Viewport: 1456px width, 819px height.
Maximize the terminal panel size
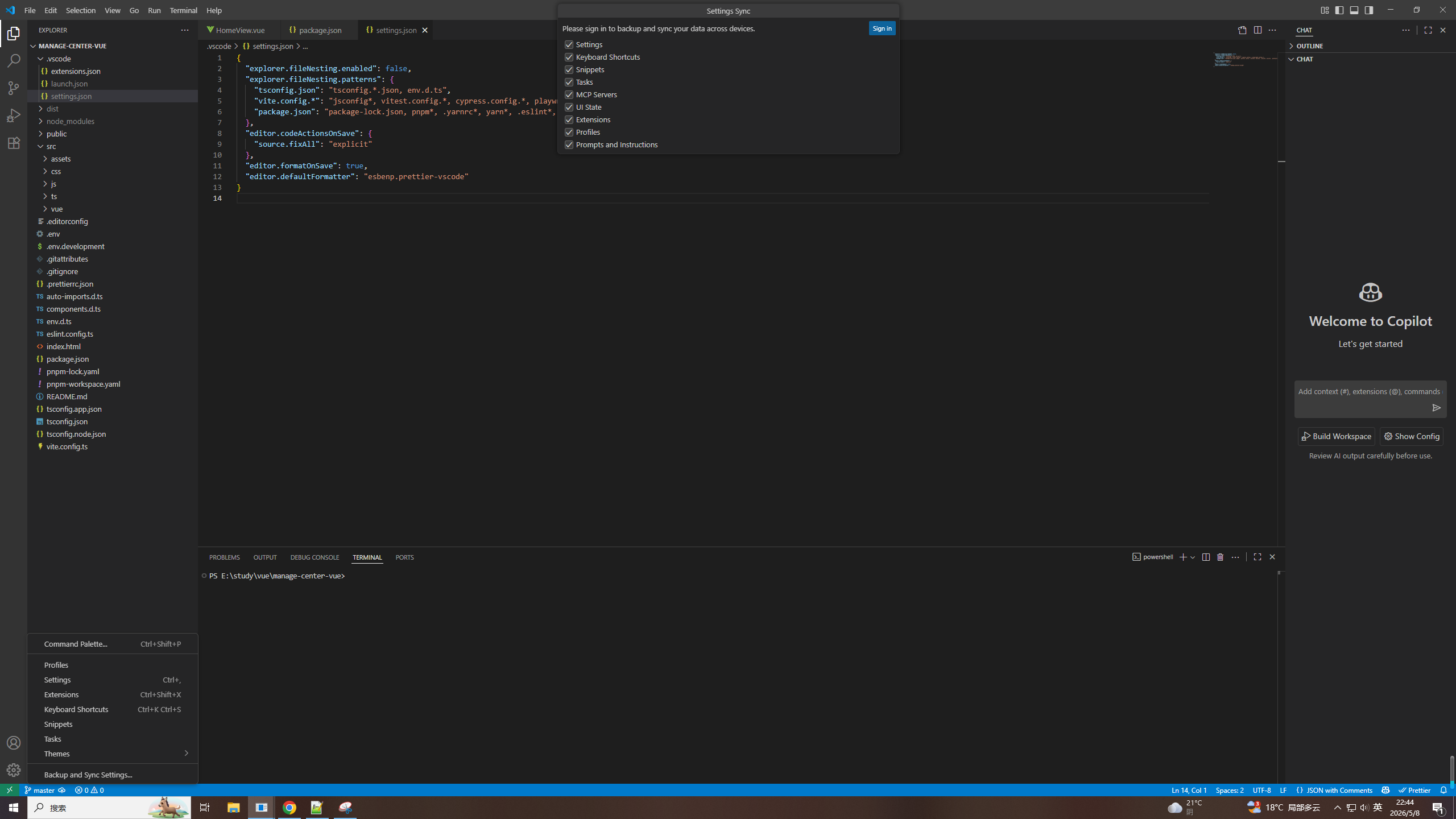click(1258, 557)
